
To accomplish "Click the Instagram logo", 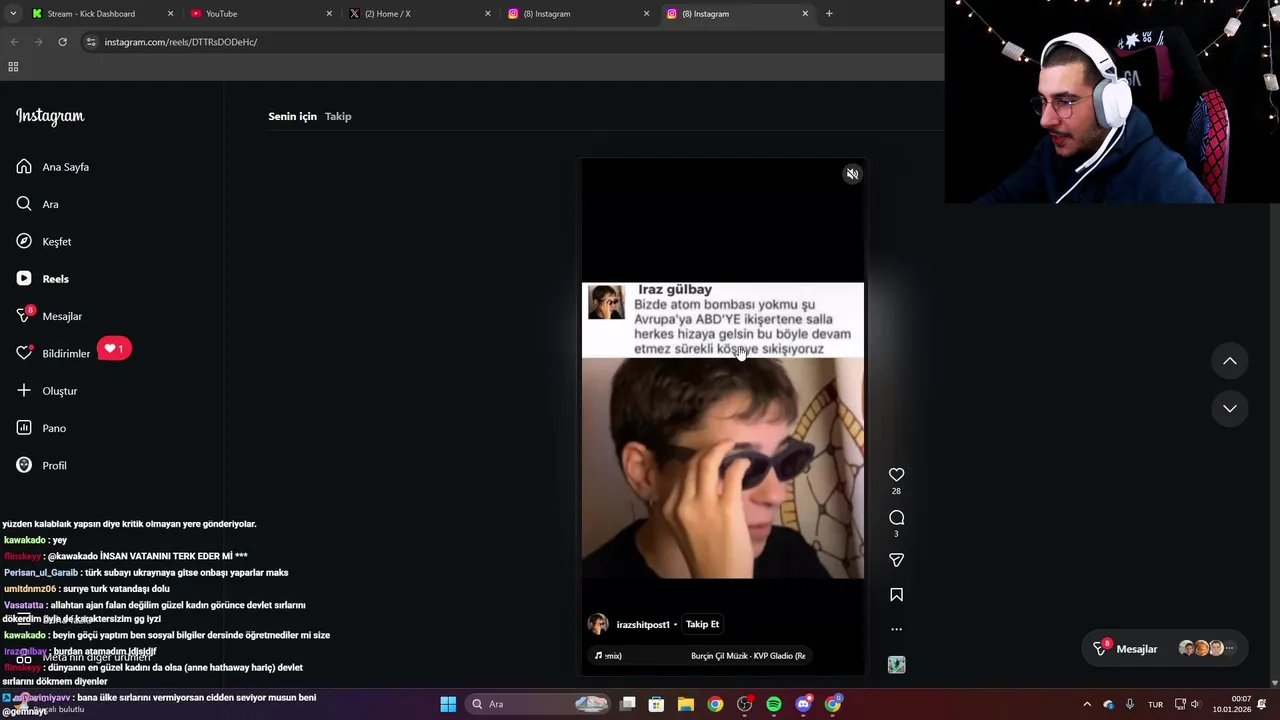I will 50,116.
